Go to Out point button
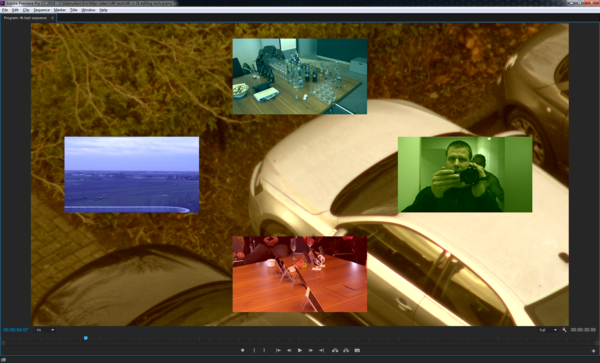 point(321,350)
